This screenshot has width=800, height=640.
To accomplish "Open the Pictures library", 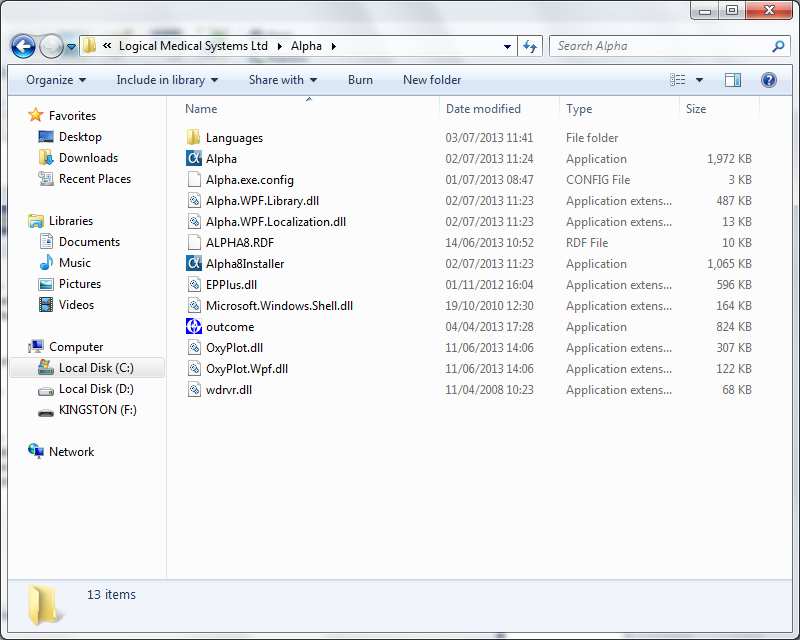I will 80,283.
